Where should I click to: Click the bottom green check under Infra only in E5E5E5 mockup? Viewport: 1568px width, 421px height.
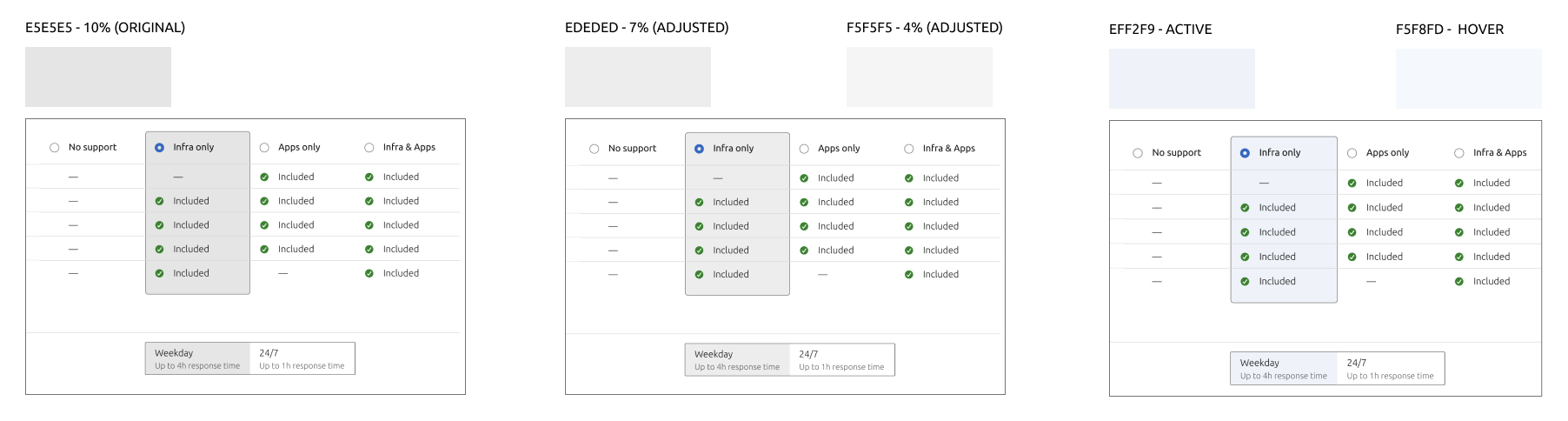pyautogui.click(x=160, y=273)
